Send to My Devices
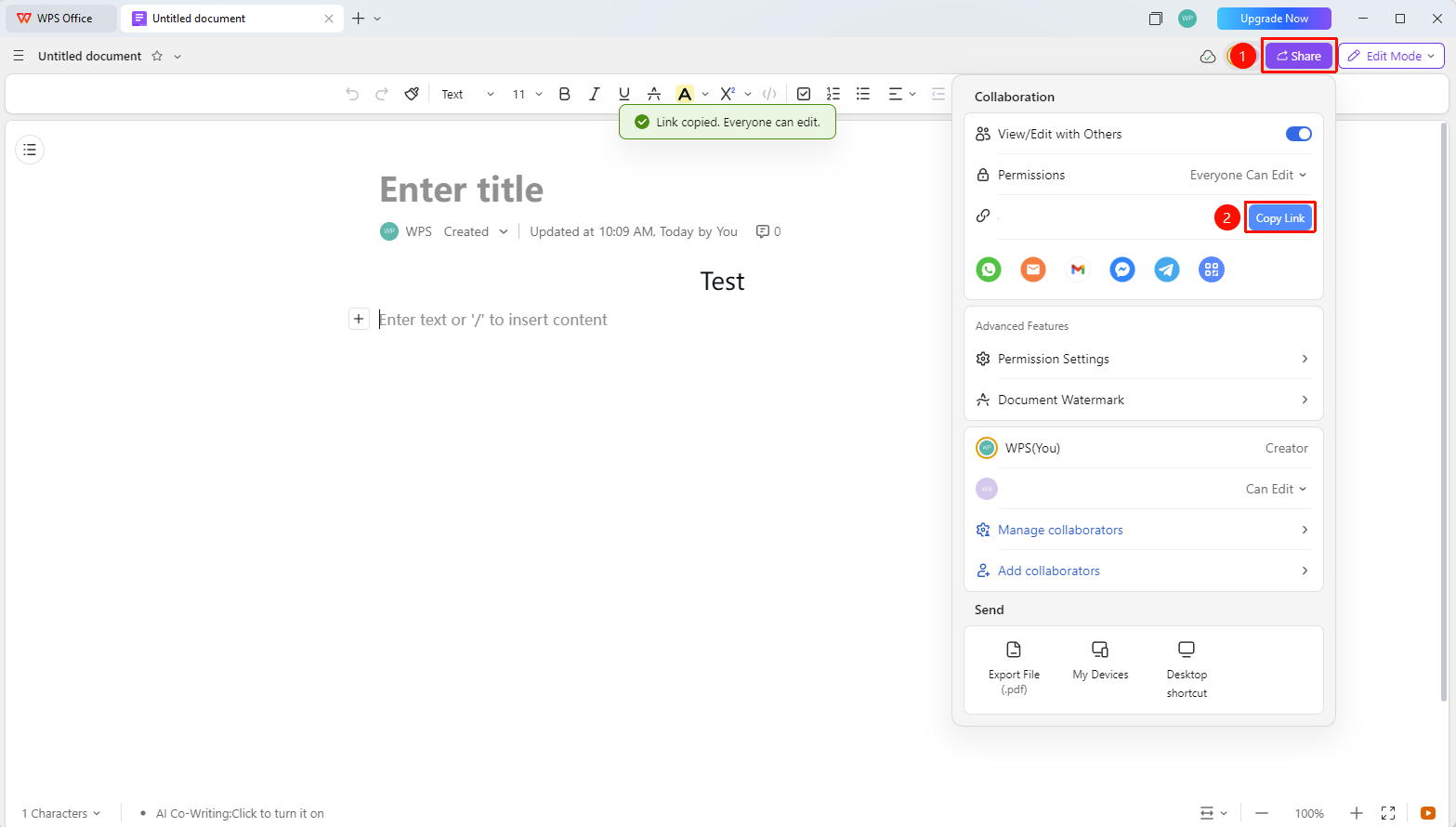Image resolution: width=1456 pixels, height=827 pixels. (x=1100, y=661)
